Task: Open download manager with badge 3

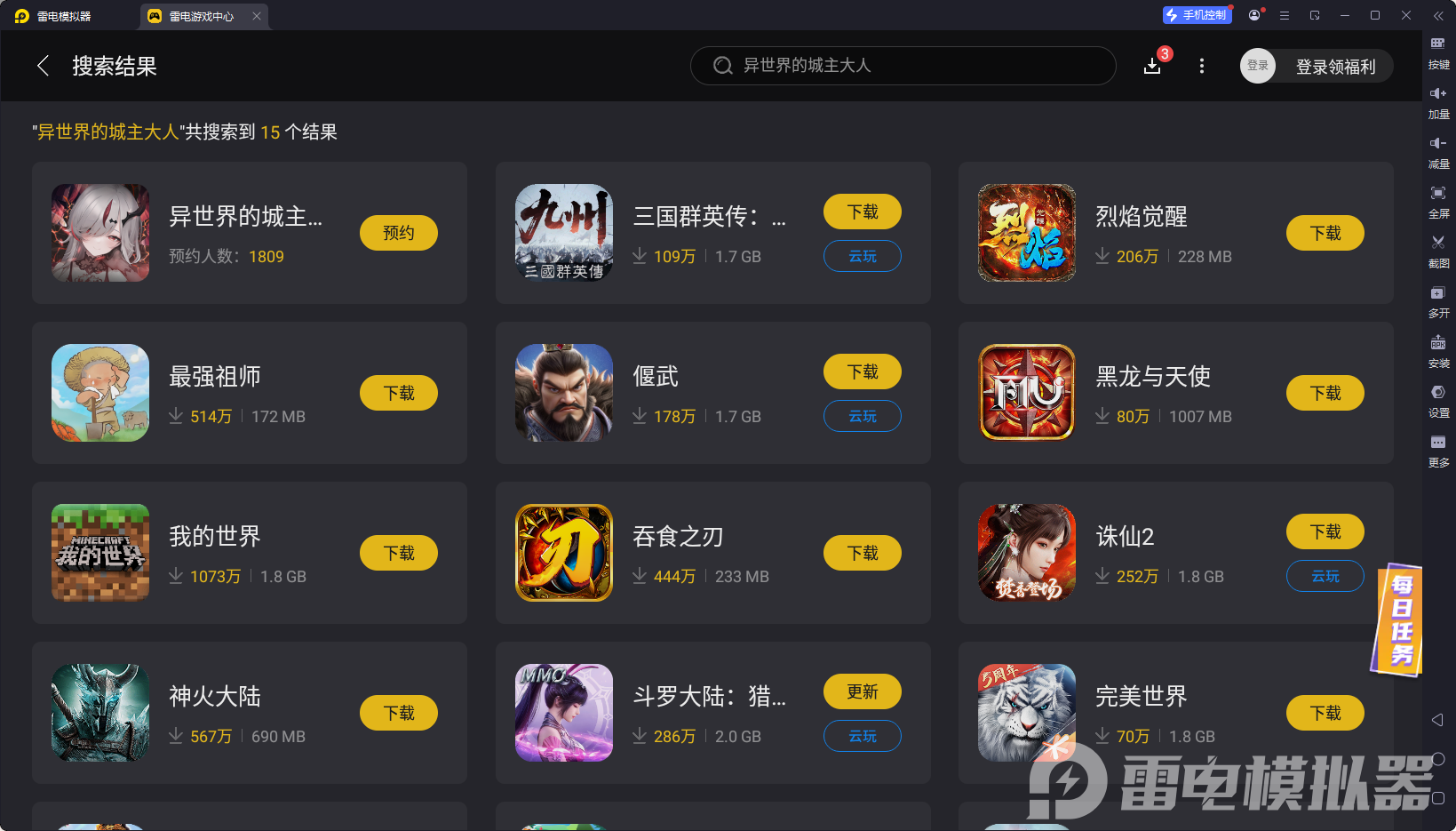Action: pyautogui.click(x=1153, y=66)
